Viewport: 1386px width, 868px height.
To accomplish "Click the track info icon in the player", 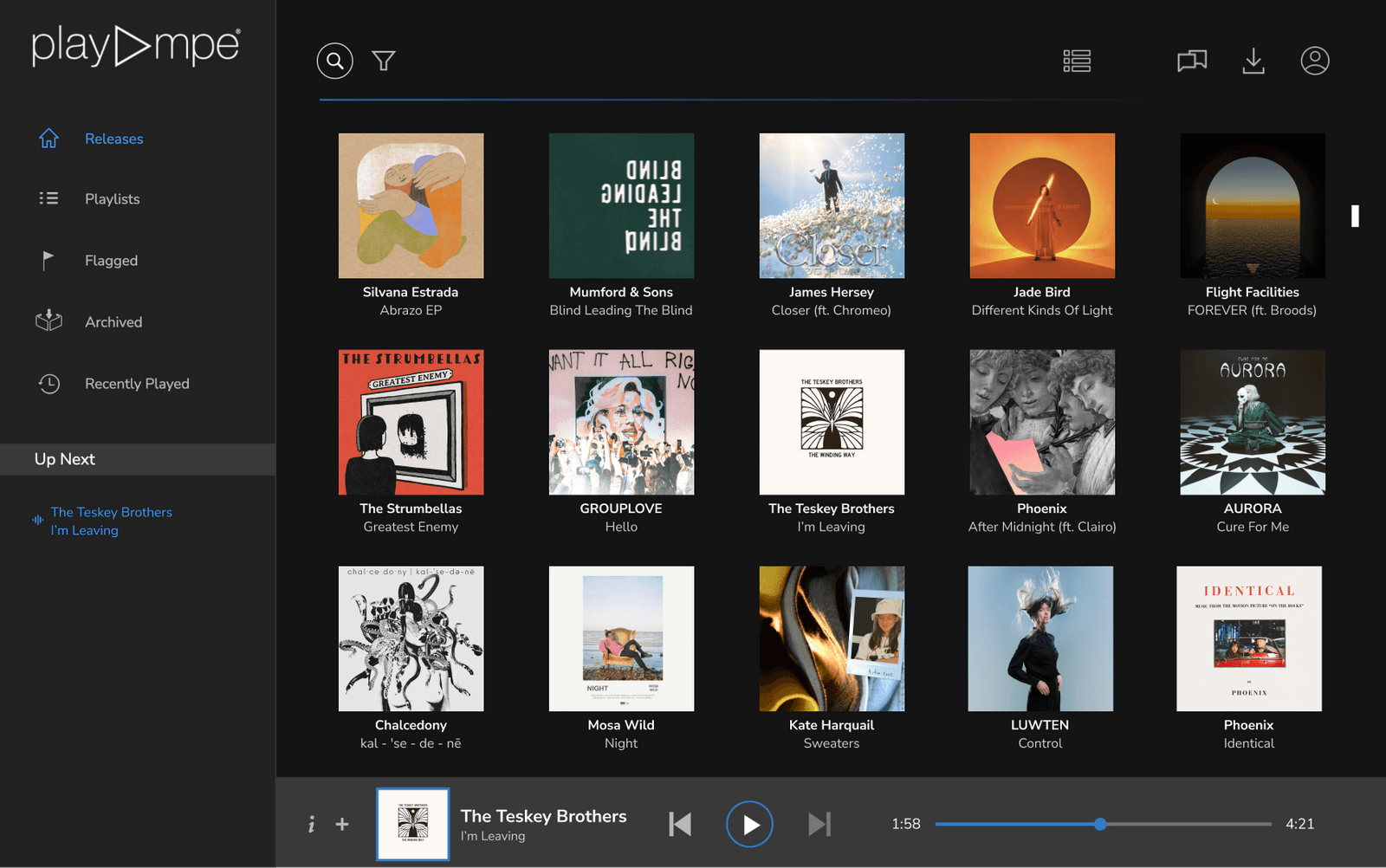I will [311, 825].
